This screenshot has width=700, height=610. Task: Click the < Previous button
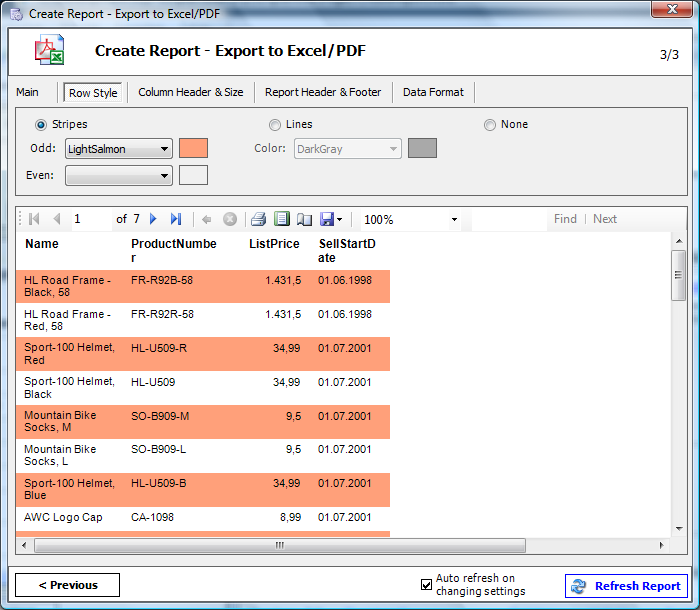[x=67, y=585]
